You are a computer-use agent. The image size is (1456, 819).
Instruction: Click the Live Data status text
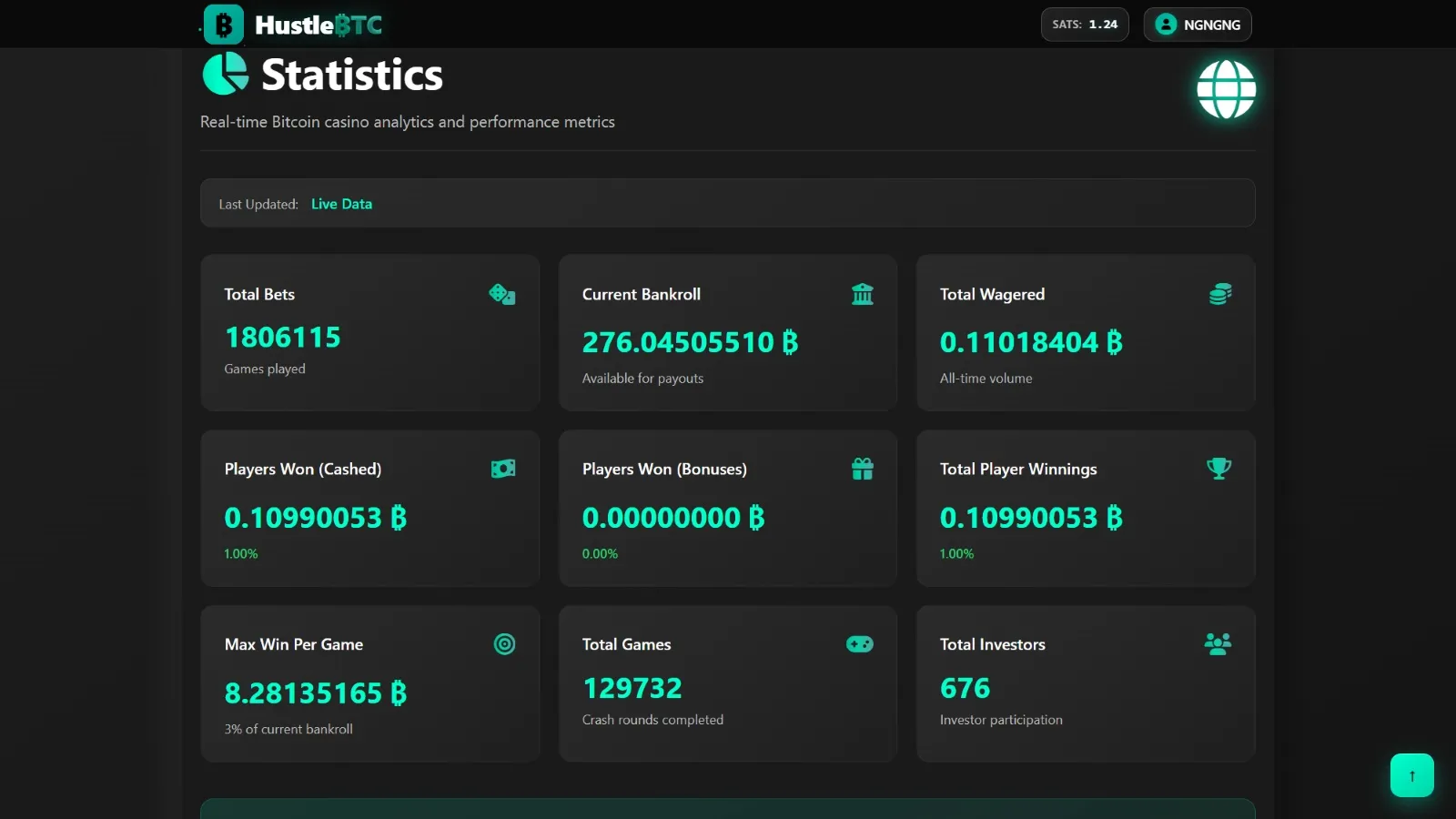(x=341, y=204)
